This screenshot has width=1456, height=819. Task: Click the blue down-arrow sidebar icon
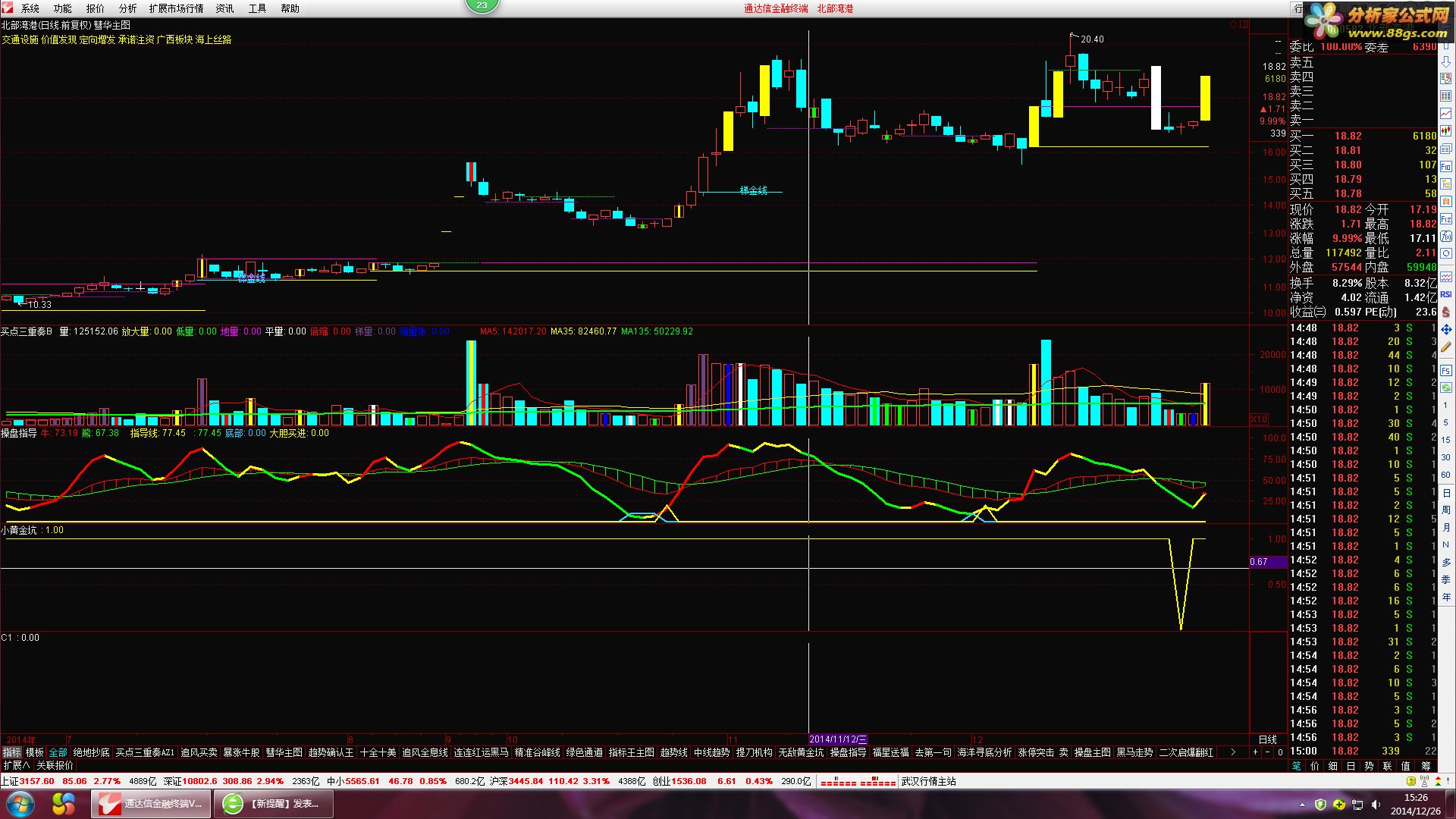(x=1446, y=61)
